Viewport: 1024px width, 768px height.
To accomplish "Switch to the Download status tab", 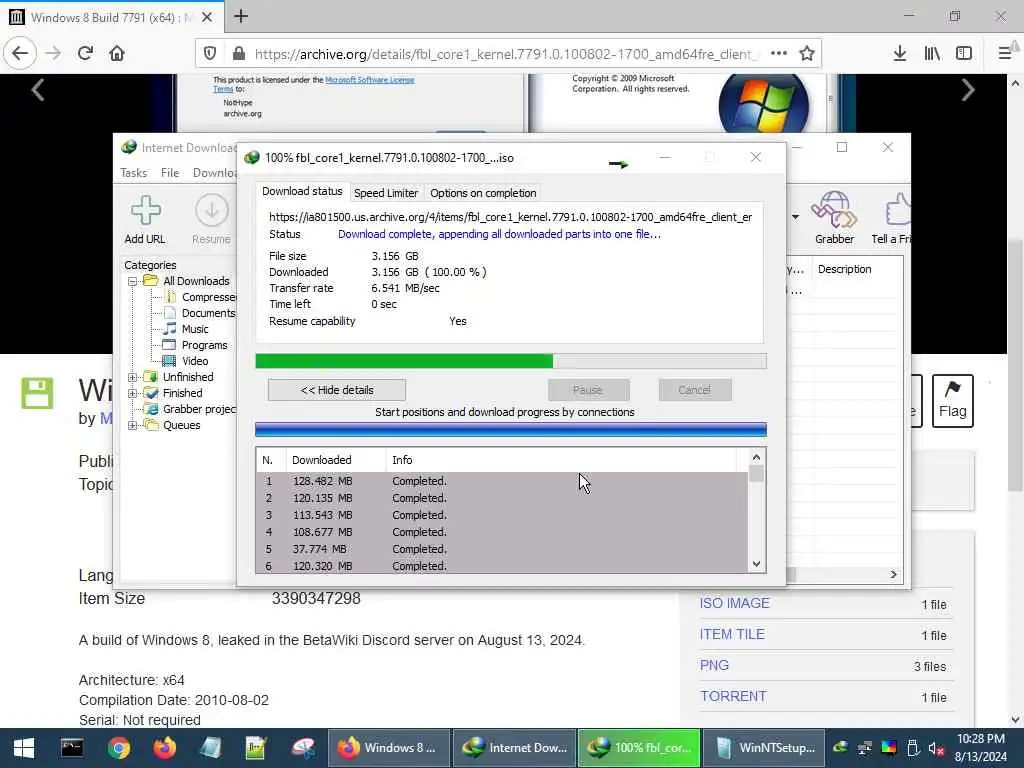I will coord(302,191).
